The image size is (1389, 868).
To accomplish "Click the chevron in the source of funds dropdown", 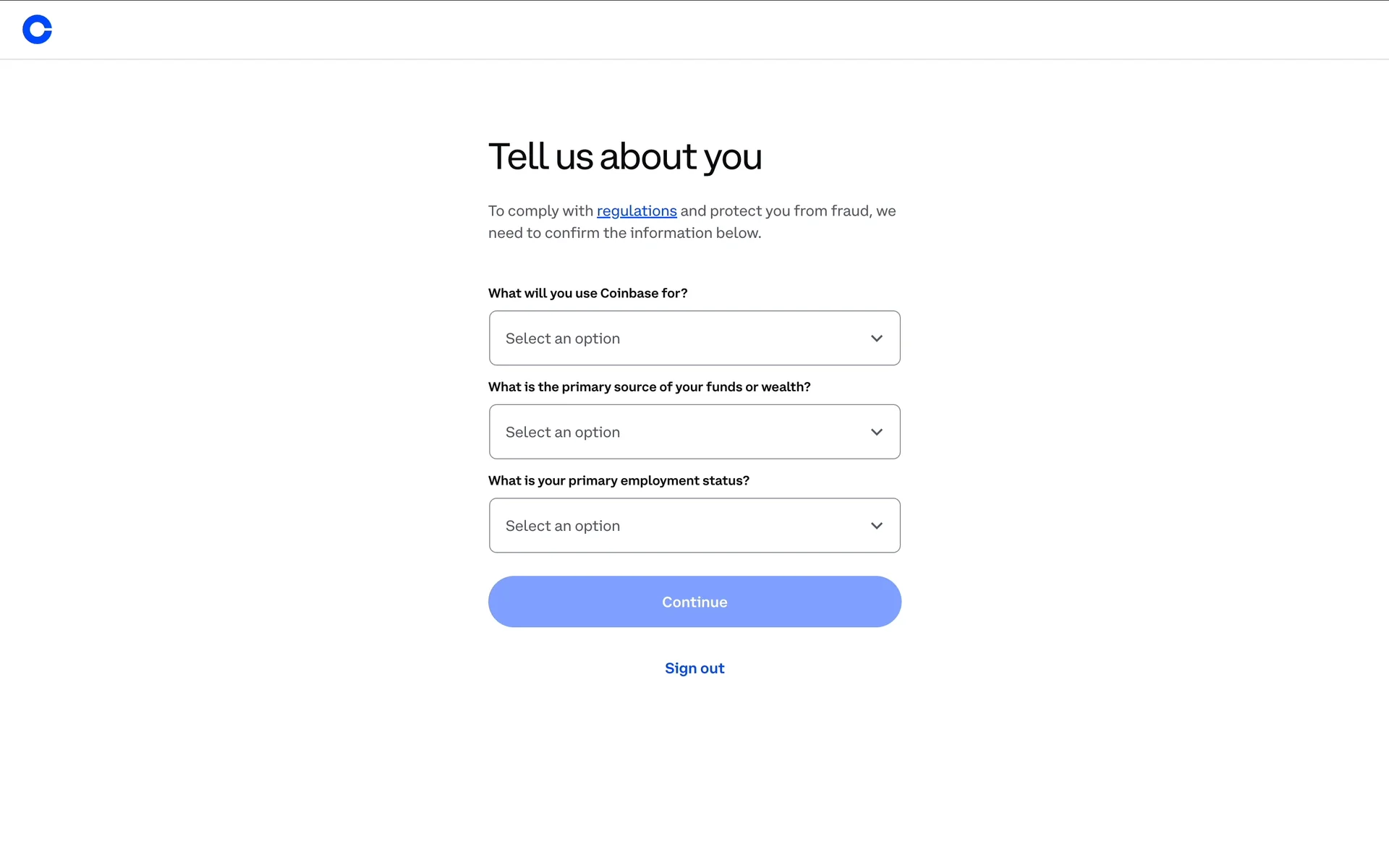I will 877,432.
